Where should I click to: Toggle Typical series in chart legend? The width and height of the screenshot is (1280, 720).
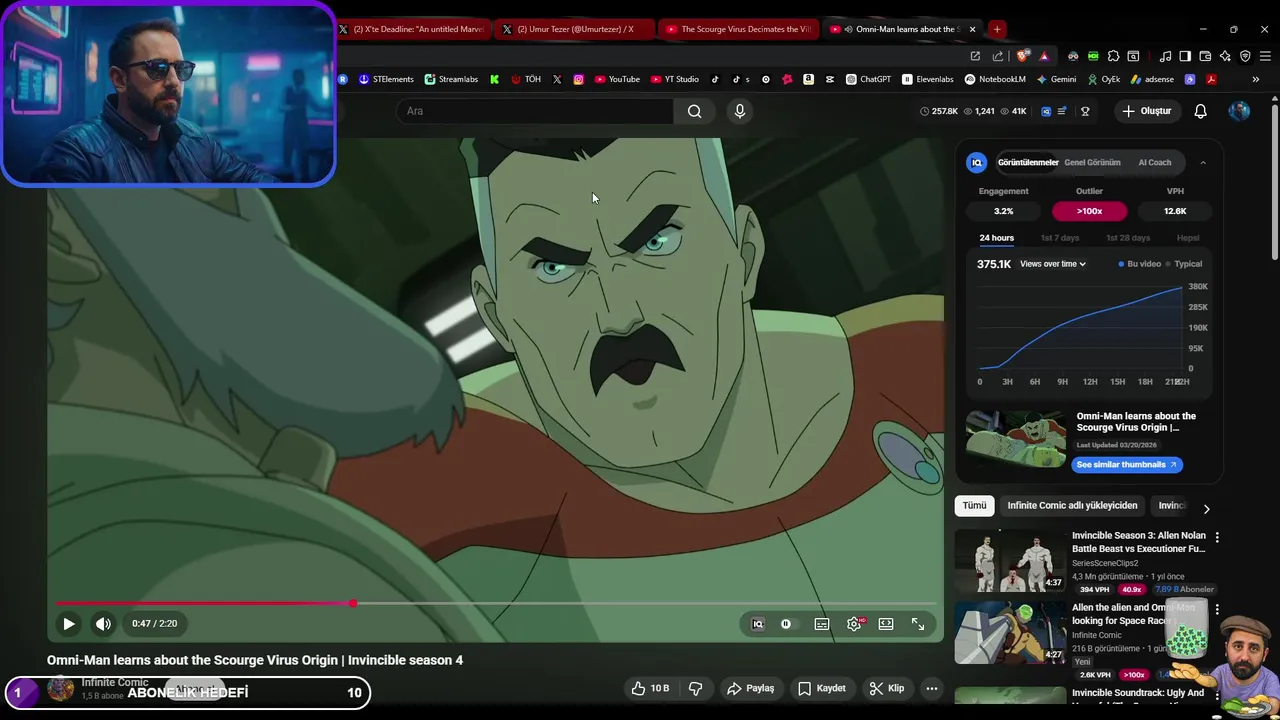[x=1185, y=264]
